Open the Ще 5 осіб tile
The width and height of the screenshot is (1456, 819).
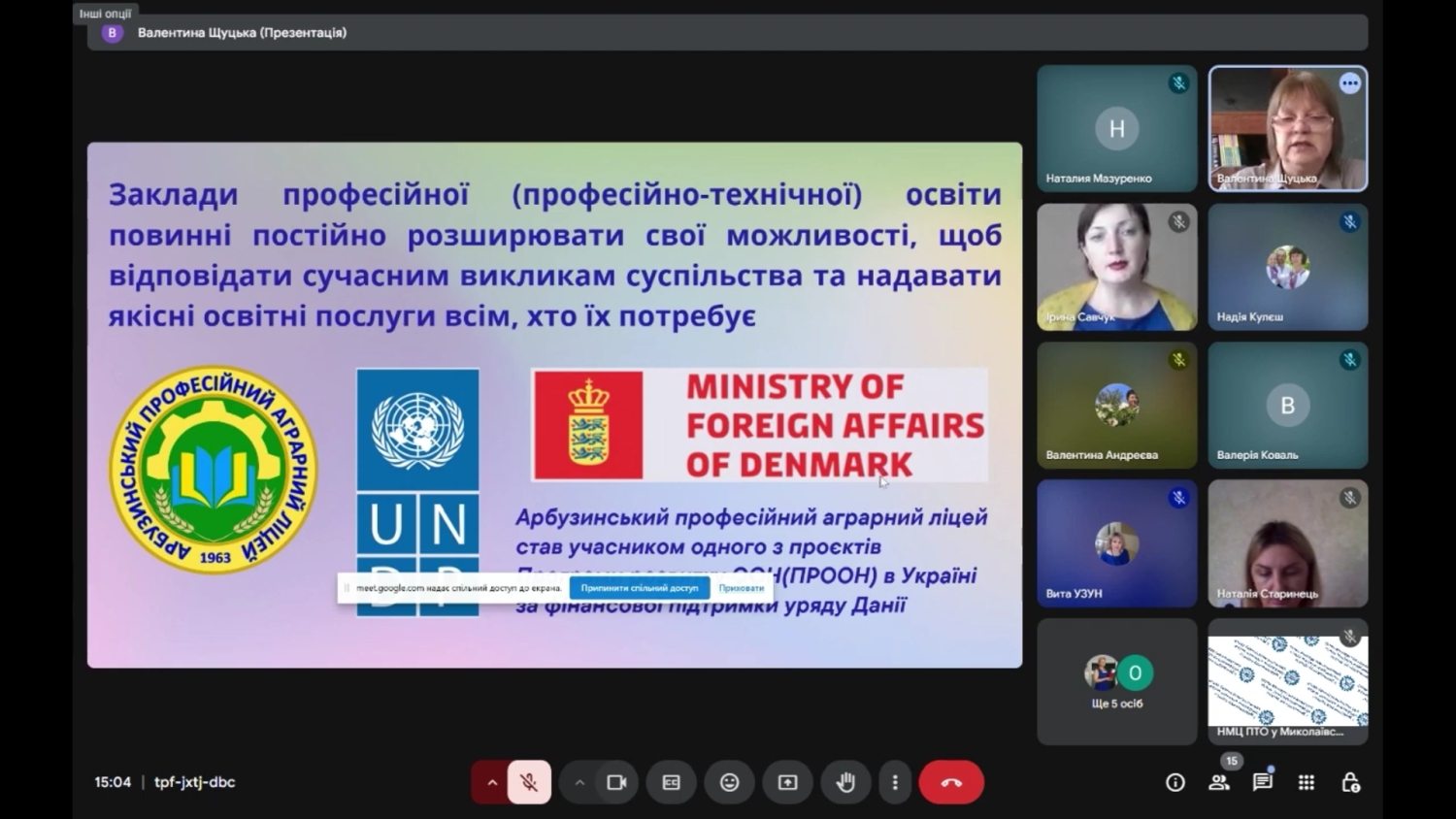[1117, 682]
